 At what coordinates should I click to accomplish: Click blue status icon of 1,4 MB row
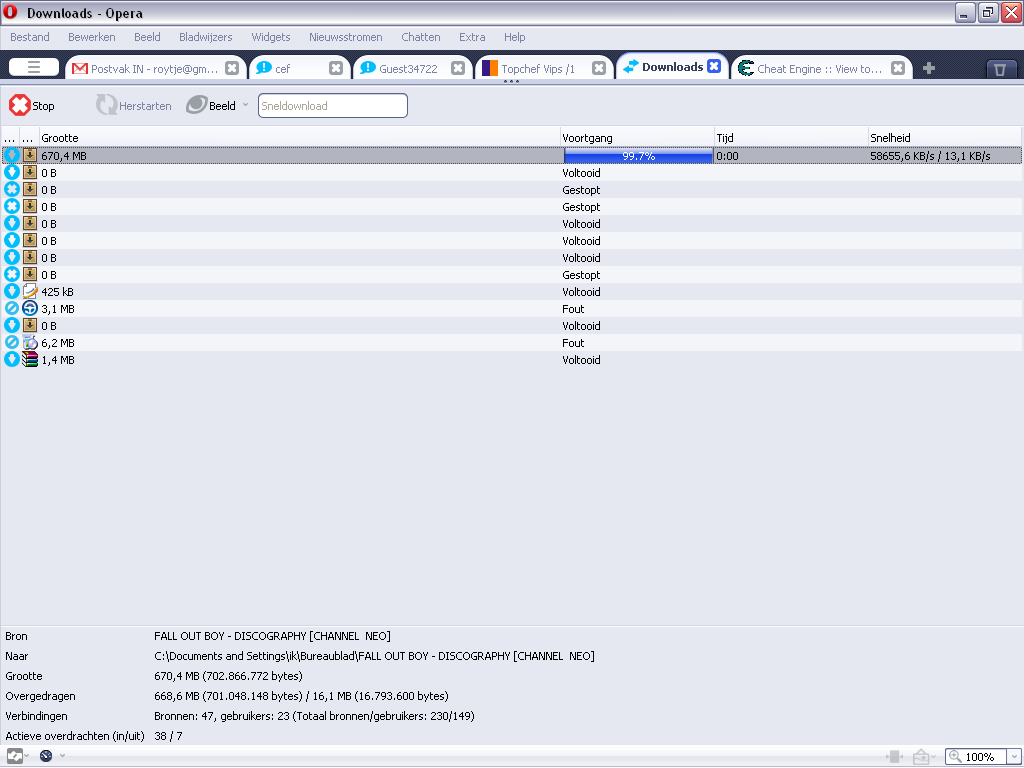point(12,359)
